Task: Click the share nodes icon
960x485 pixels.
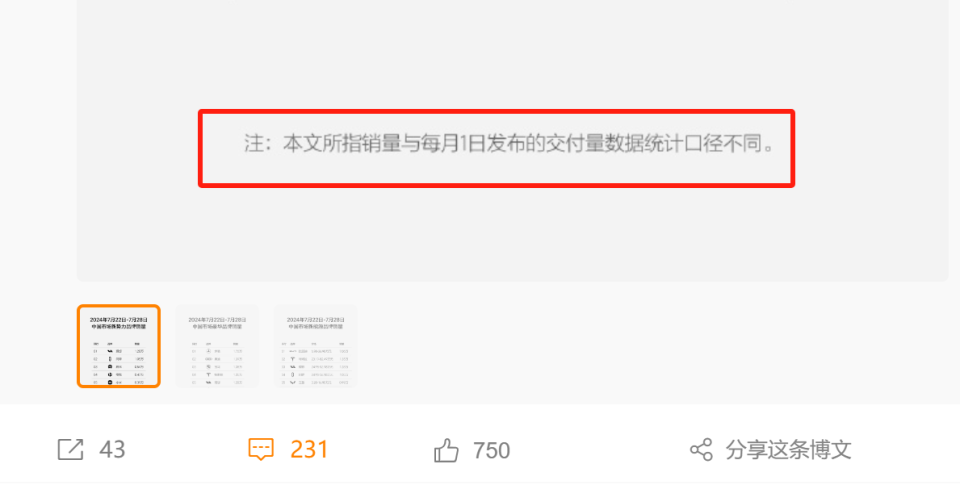Action: [x=701, y=449]
